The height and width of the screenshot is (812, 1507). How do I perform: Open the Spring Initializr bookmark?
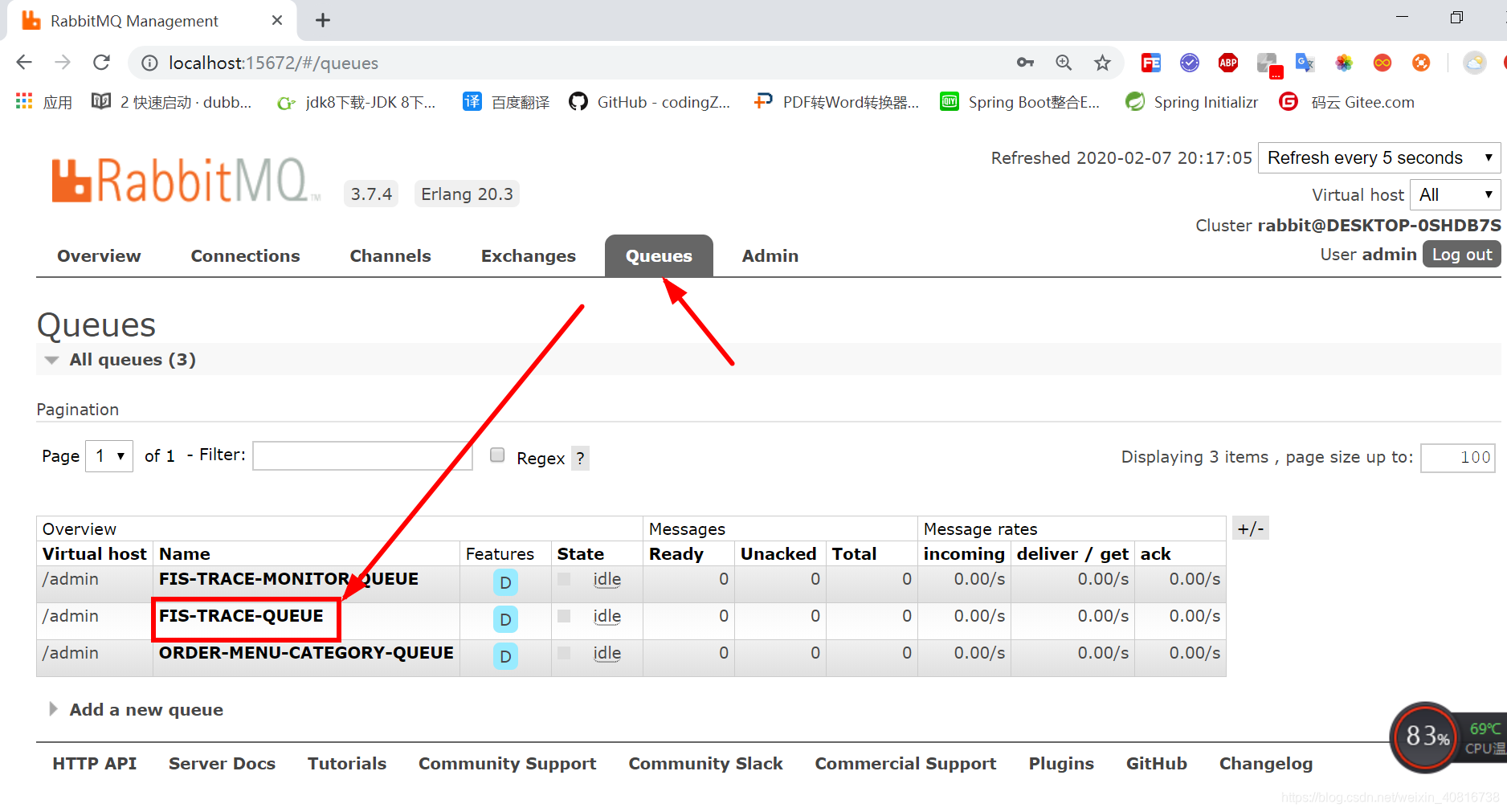[1192, 102]
